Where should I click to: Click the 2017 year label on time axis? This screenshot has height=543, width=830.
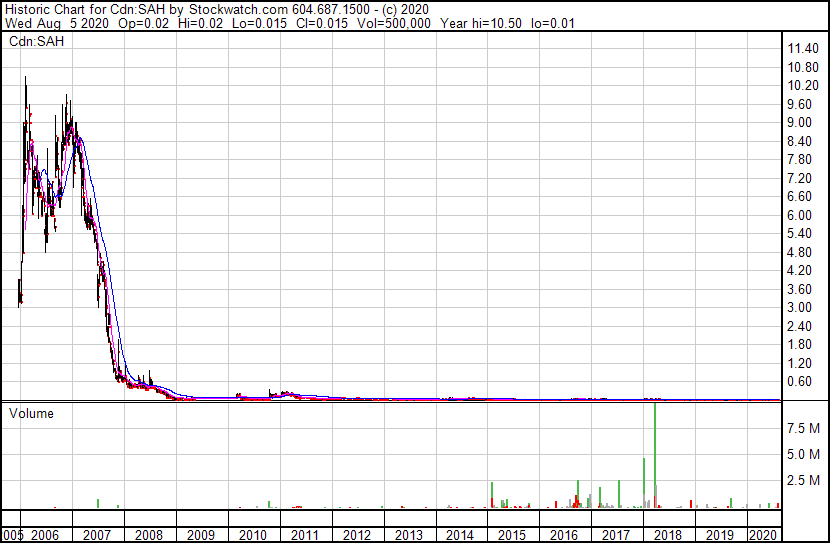616,535
